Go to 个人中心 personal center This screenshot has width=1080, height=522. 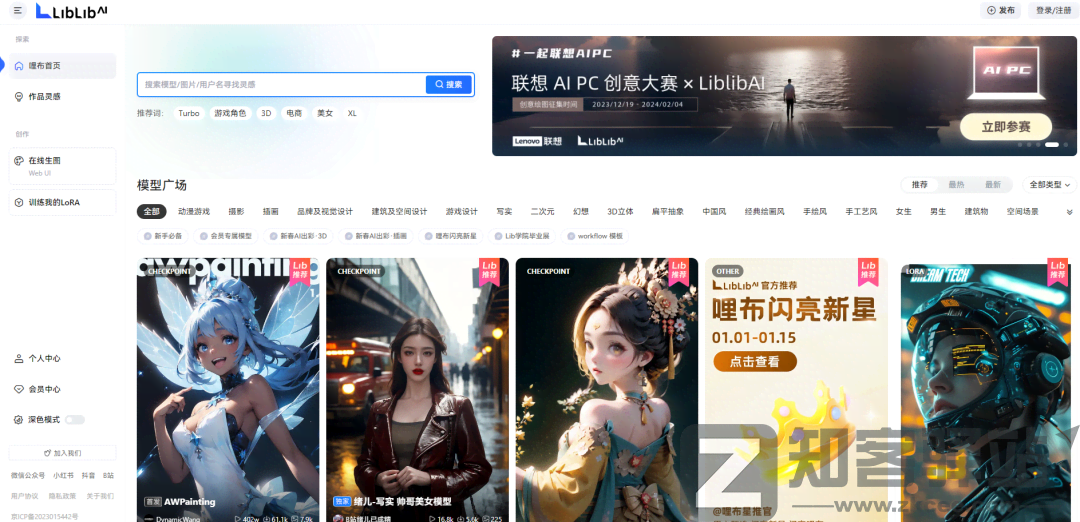(x=42, y=358)
